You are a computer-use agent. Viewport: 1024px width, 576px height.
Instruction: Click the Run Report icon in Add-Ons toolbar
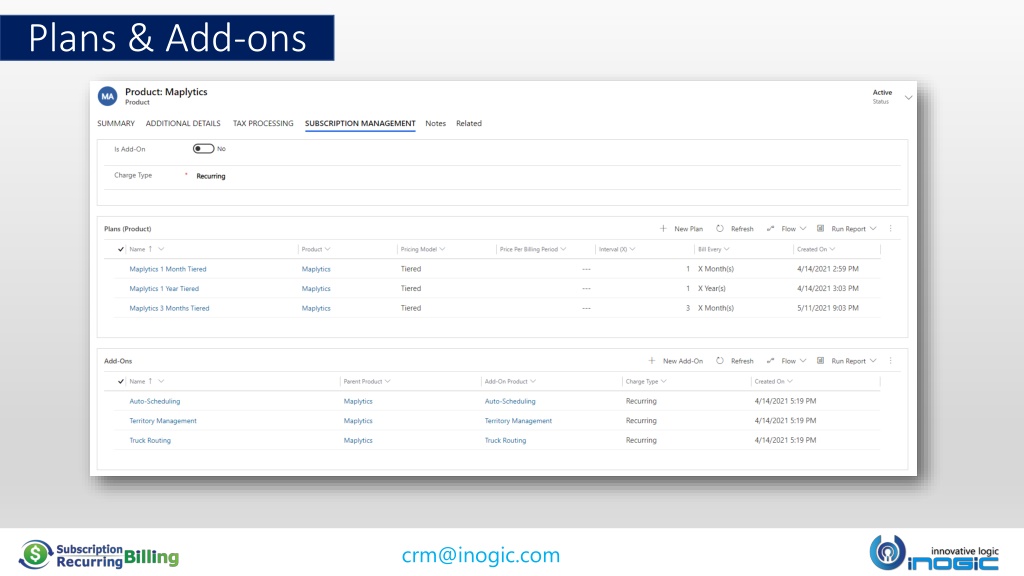820,360
